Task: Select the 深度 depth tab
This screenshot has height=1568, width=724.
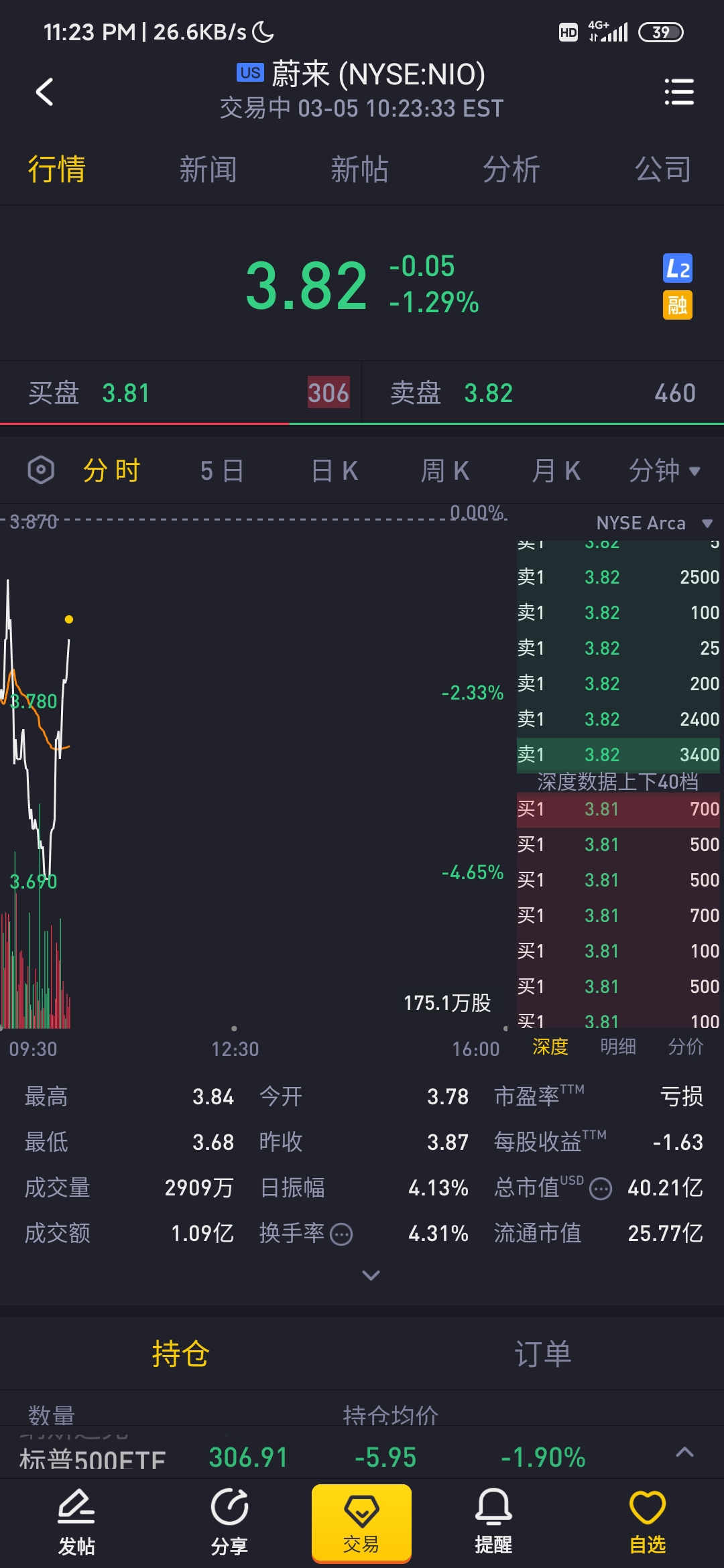Action: (x=550, y=1047)
